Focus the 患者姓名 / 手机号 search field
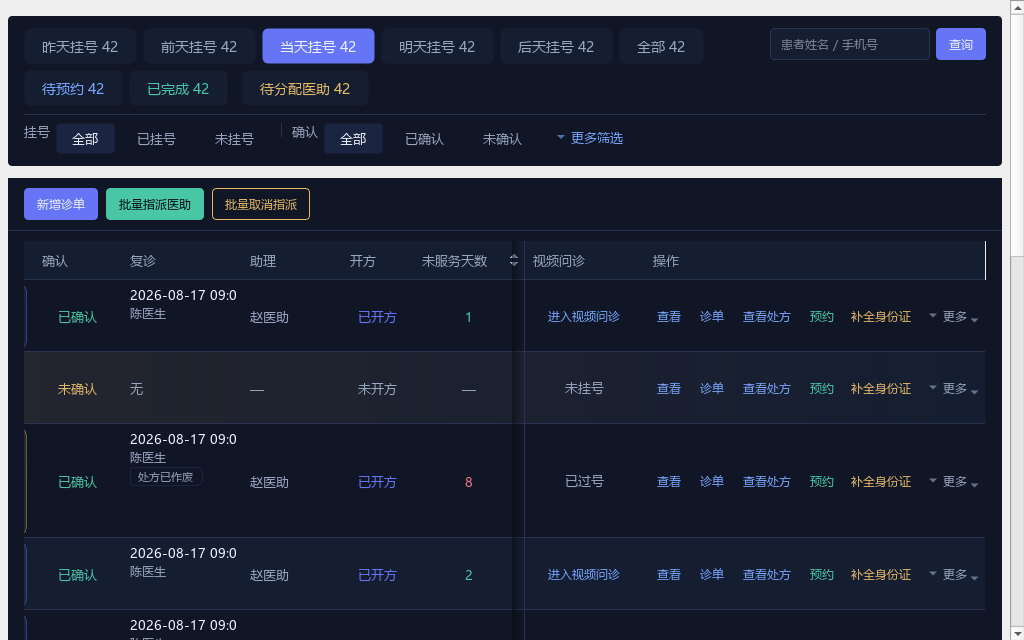The width and height of the screenshot is (1024, 640). (x=850, y=44)
